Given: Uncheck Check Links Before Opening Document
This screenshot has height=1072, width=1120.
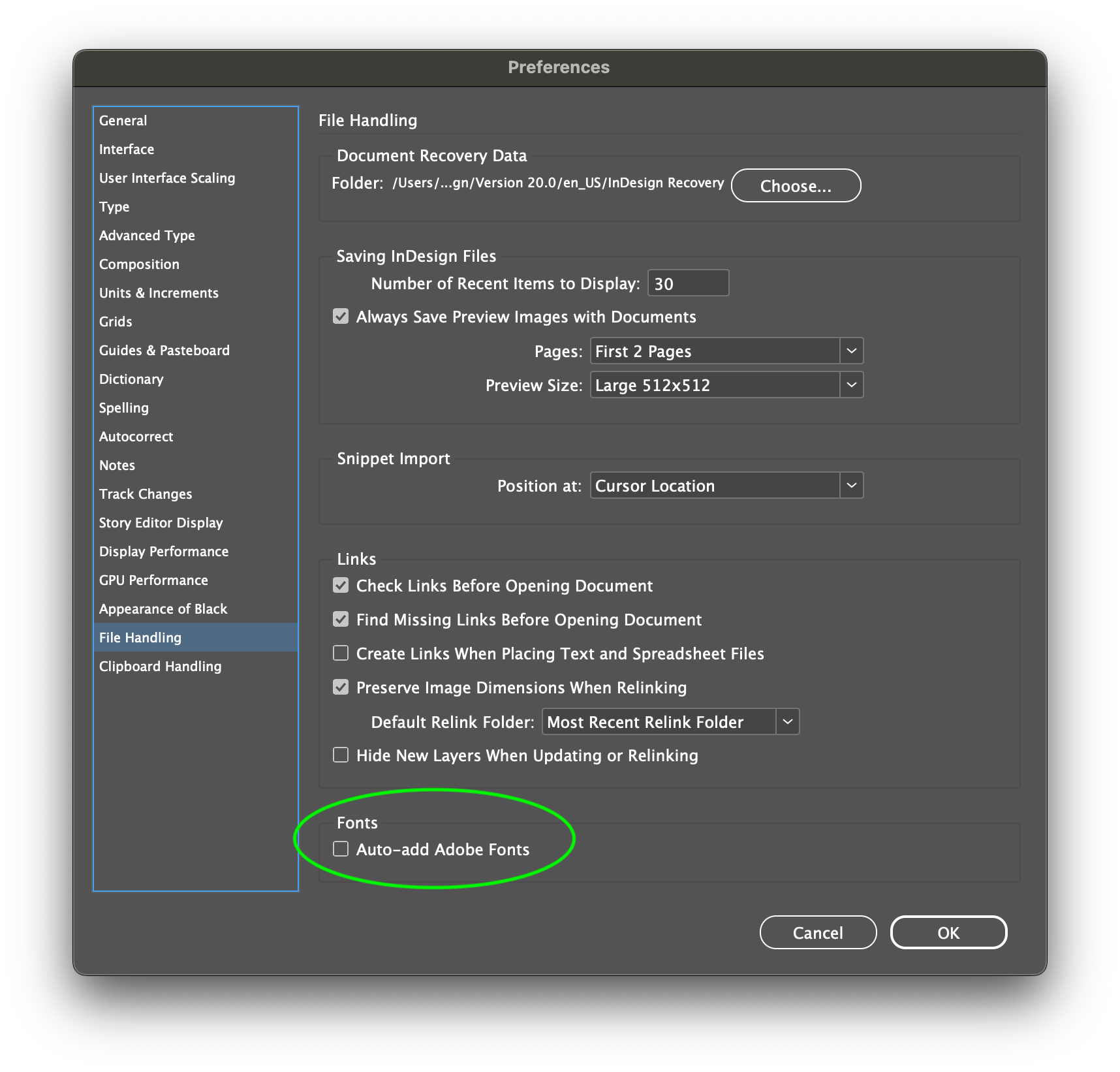Looking at the screenshot, I should pyautogui.click(x=341, y=585).
